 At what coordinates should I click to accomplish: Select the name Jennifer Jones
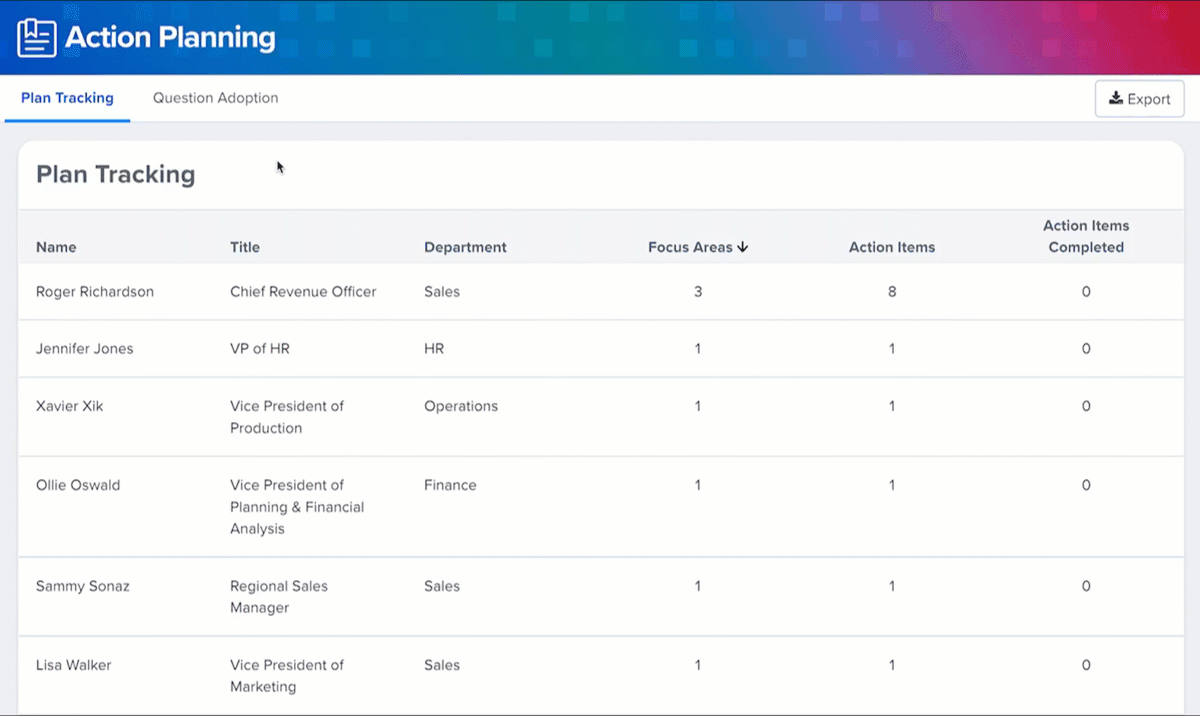coord(84,349)
